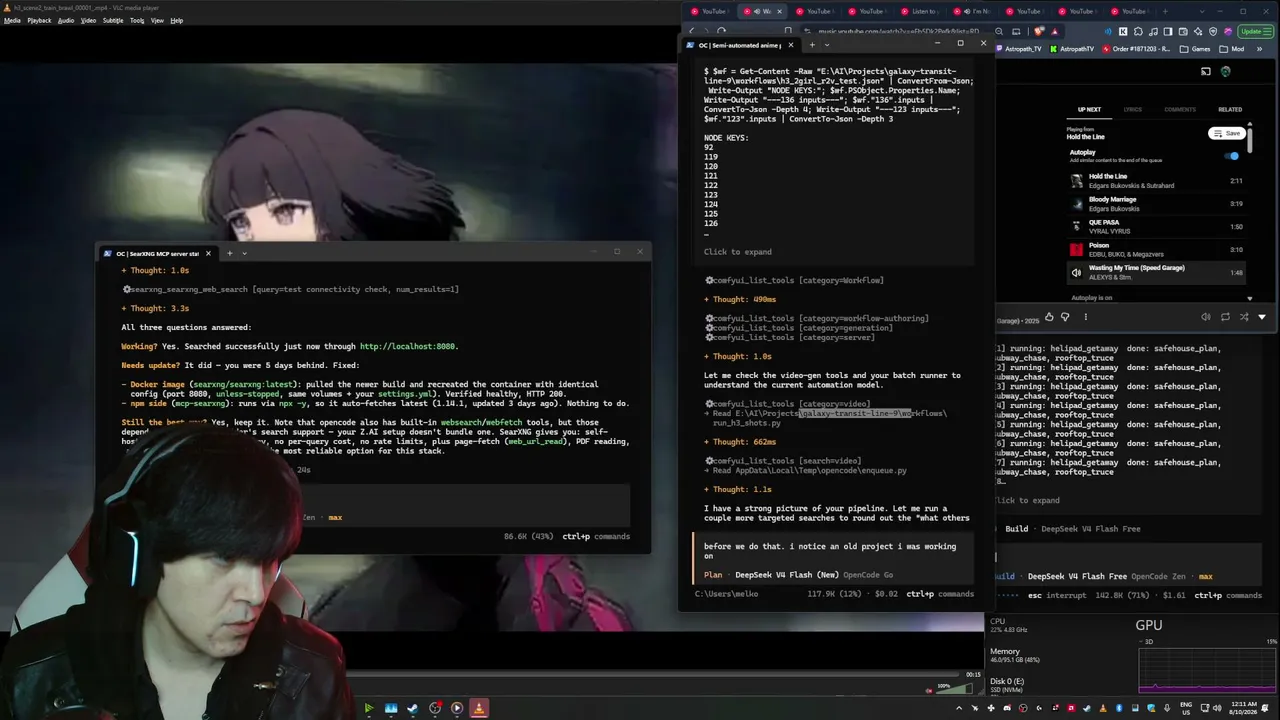Open localhost:8080 link in terminal

pos(408,346)
